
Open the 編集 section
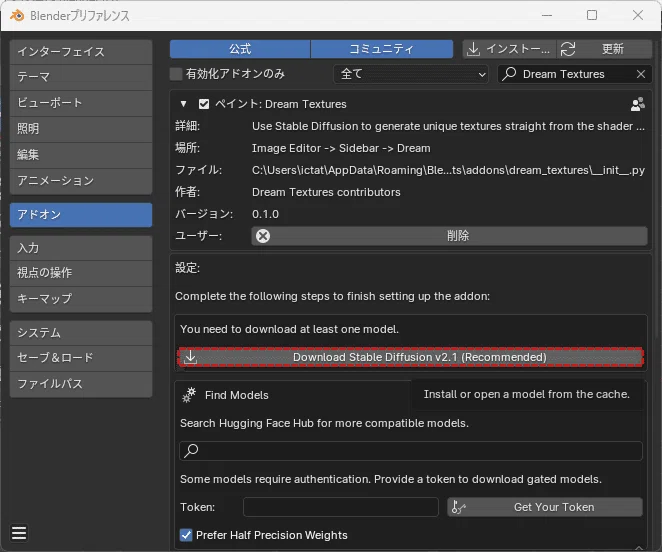click(x=81, y=155)
